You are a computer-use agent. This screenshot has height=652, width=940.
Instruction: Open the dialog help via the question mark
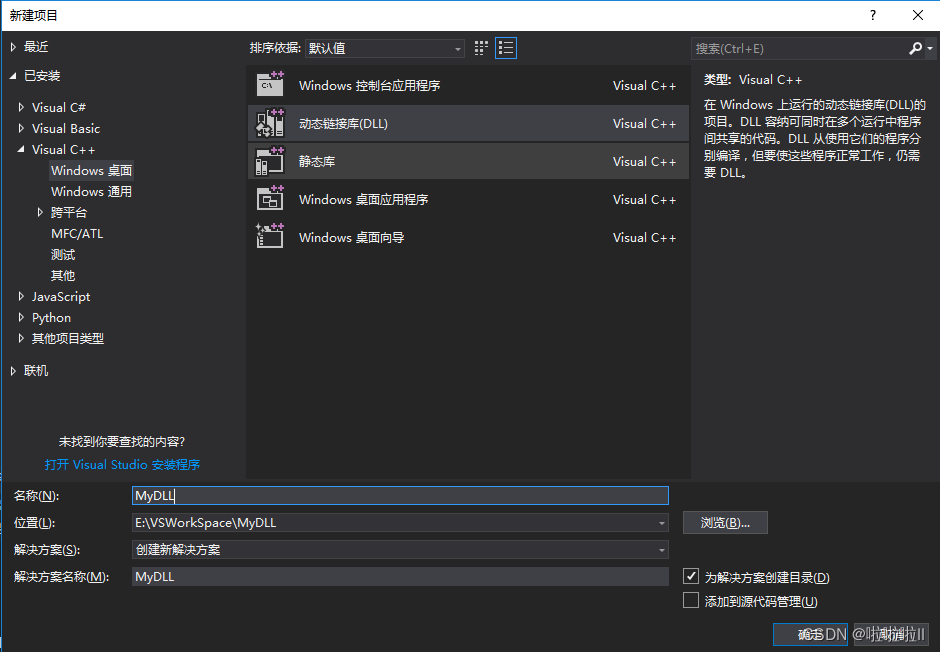872,15
